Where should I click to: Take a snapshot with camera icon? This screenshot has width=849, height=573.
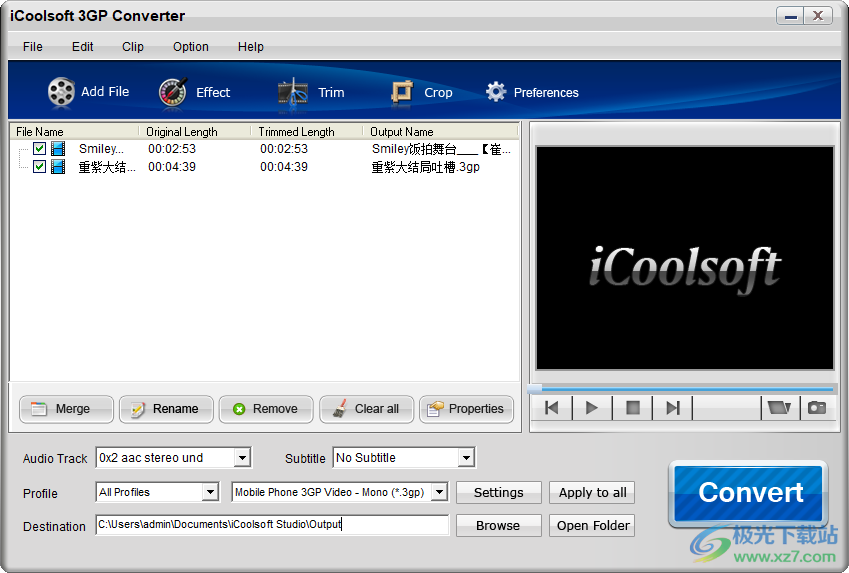[x=817, y=408]
